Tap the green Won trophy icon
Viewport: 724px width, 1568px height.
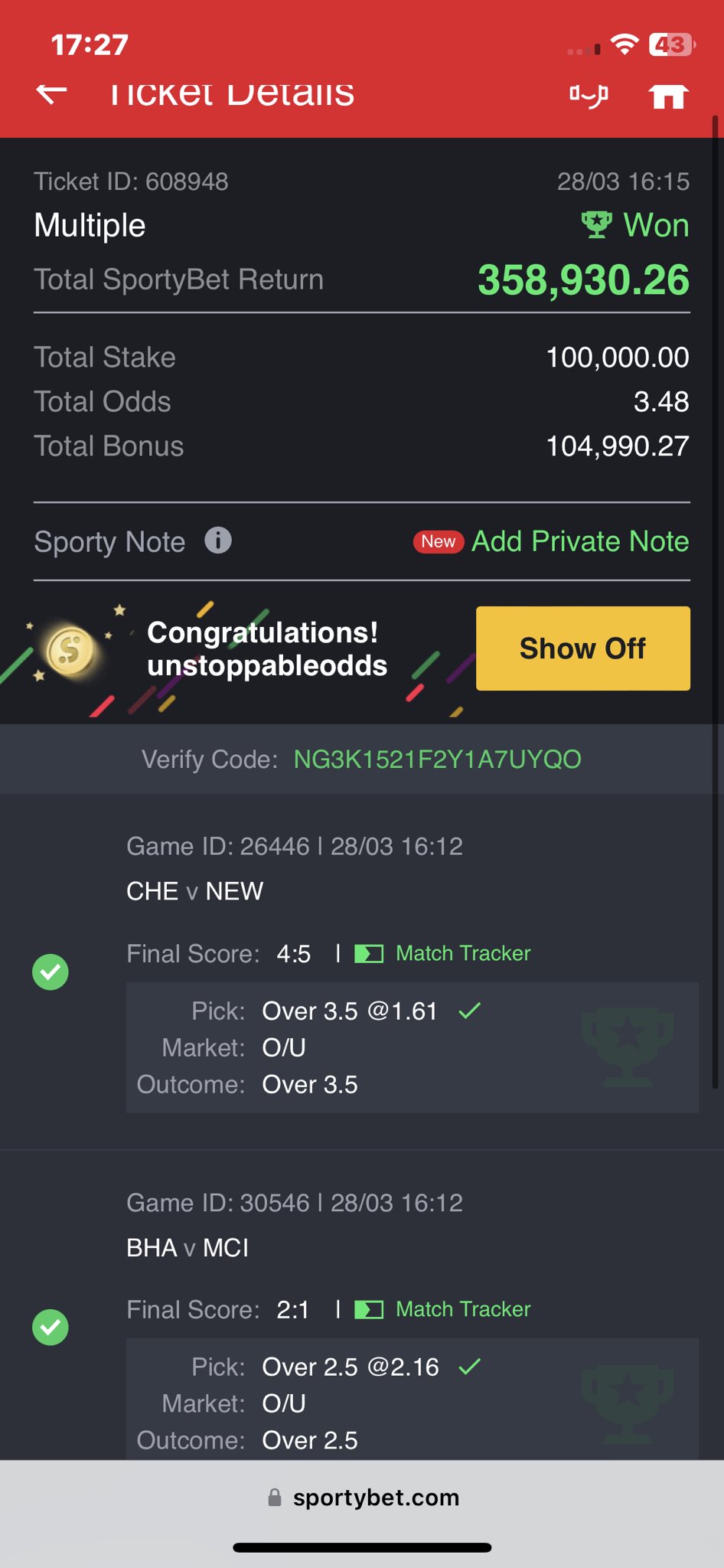pos(596,225)
